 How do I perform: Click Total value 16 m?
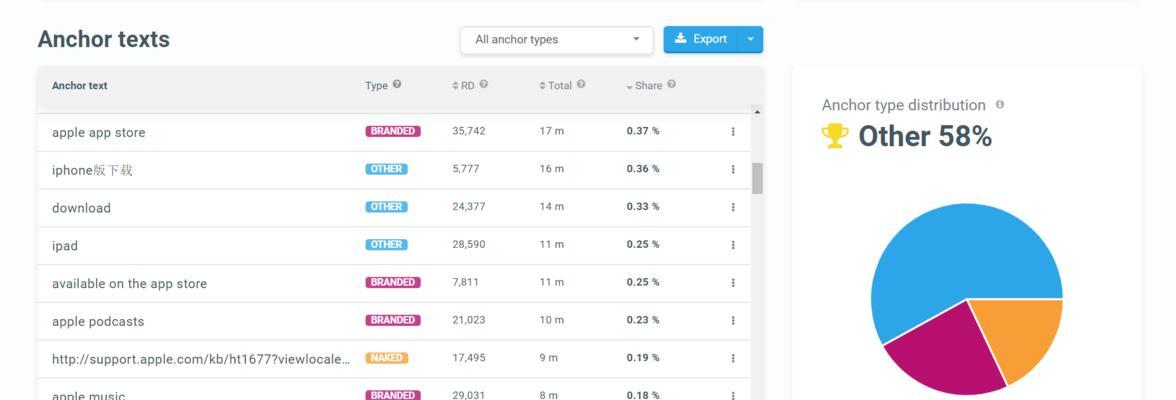tap(551, 169)
